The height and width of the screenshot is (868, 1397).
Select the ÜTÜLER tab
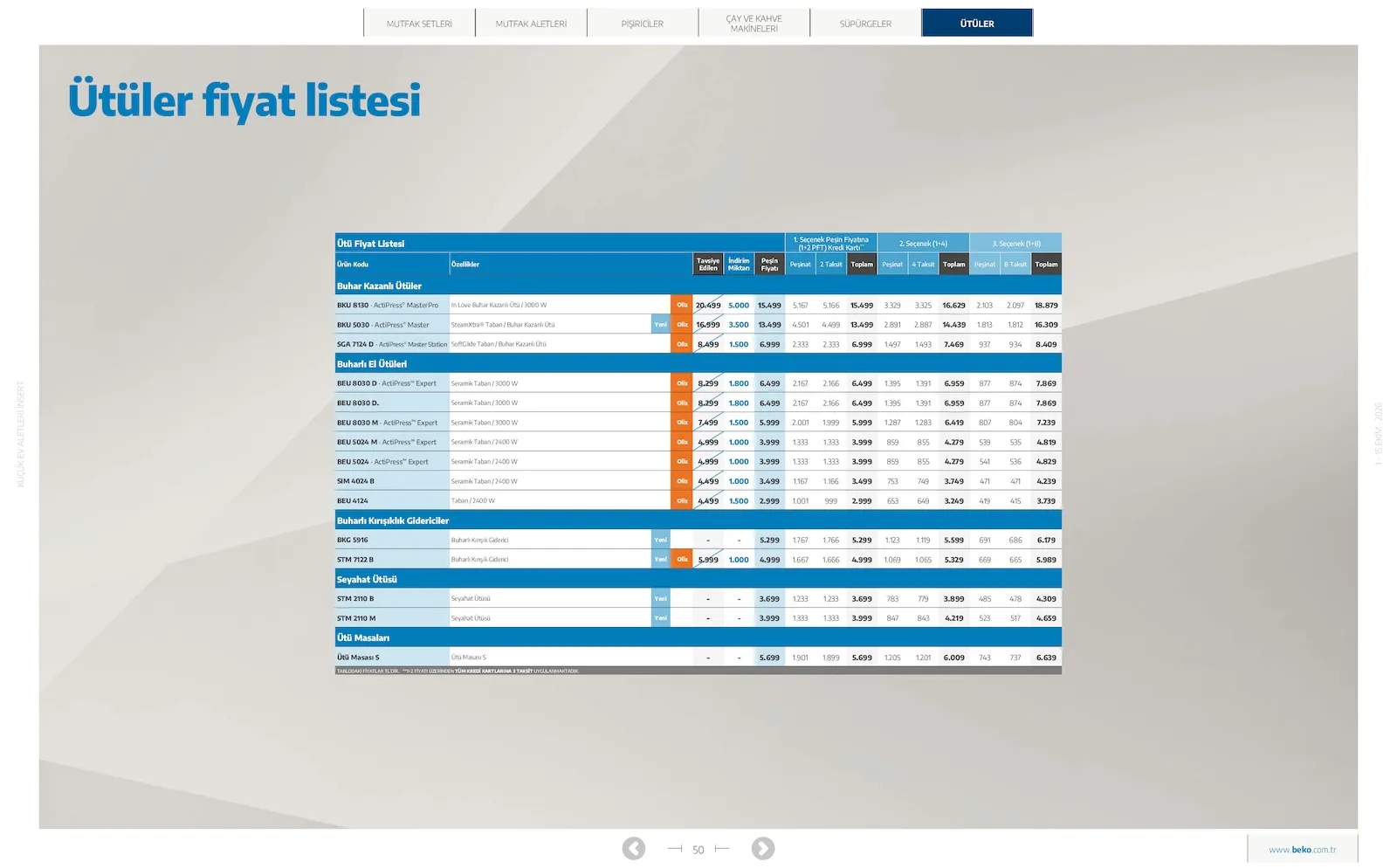pyautogui.click(x=977, y=24)
